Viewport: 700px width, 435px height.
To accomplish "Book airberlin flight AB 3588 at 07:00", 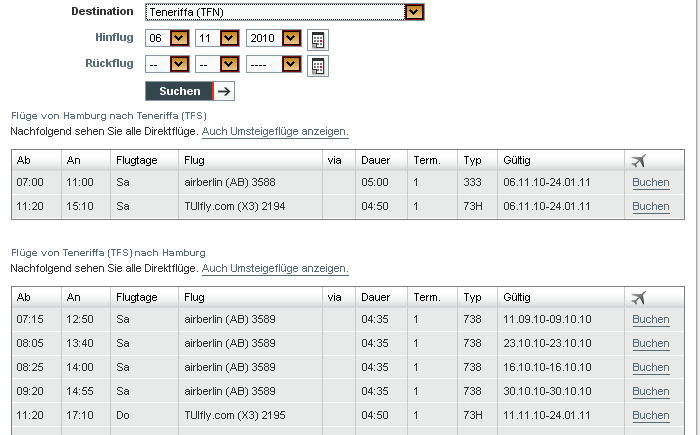I will (x=650, y=183).
